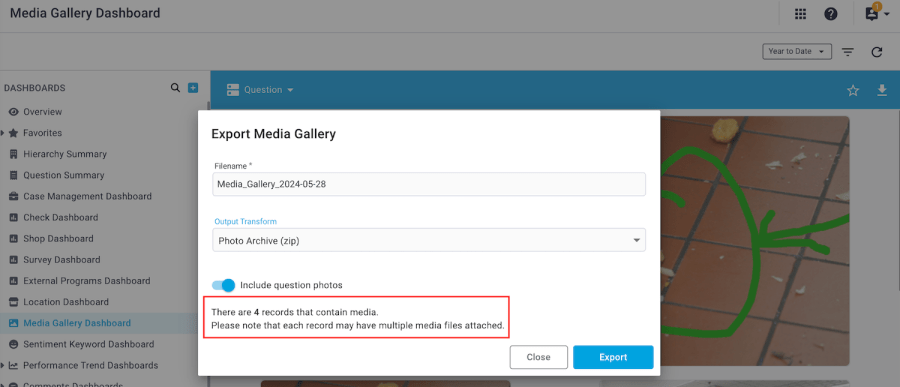900x387 pixels.
Task: Click the Question Summary document icon
Action: click(x=14, y=175)
